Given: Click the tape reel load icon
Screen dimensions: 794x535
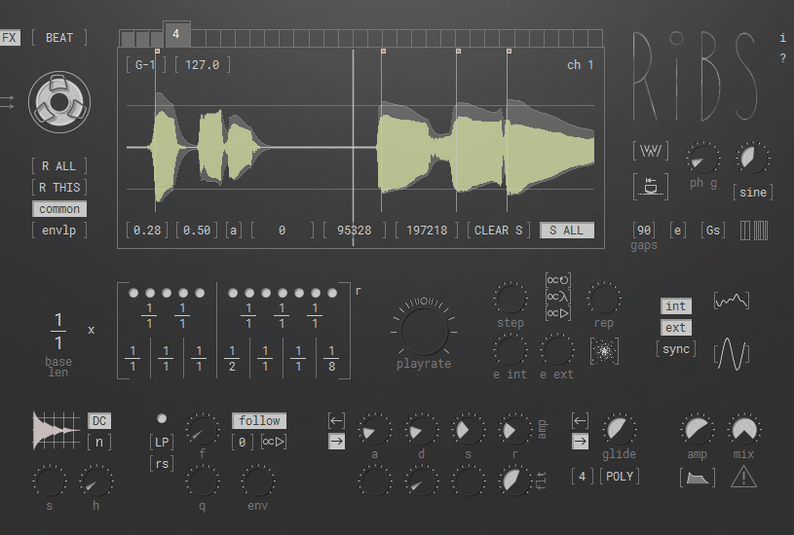Looking at the screenshot, I should [x=59, y=102].
